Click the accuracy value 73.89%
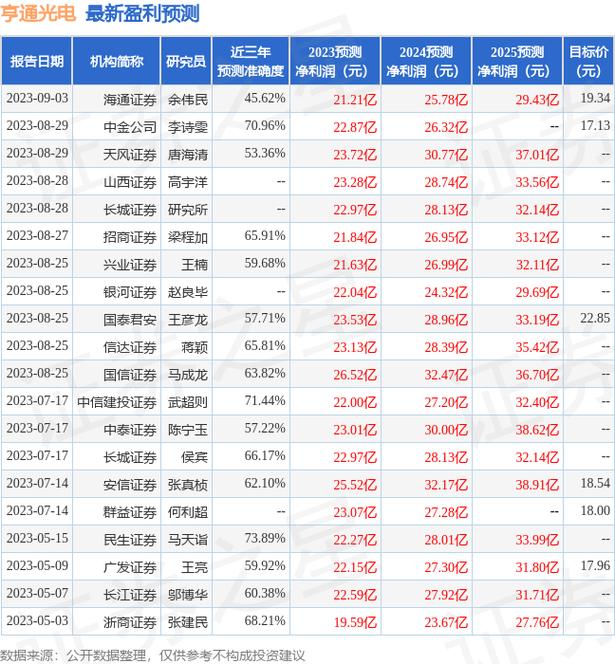This screenshot has height=664, width=615. [x=265, y=539]
